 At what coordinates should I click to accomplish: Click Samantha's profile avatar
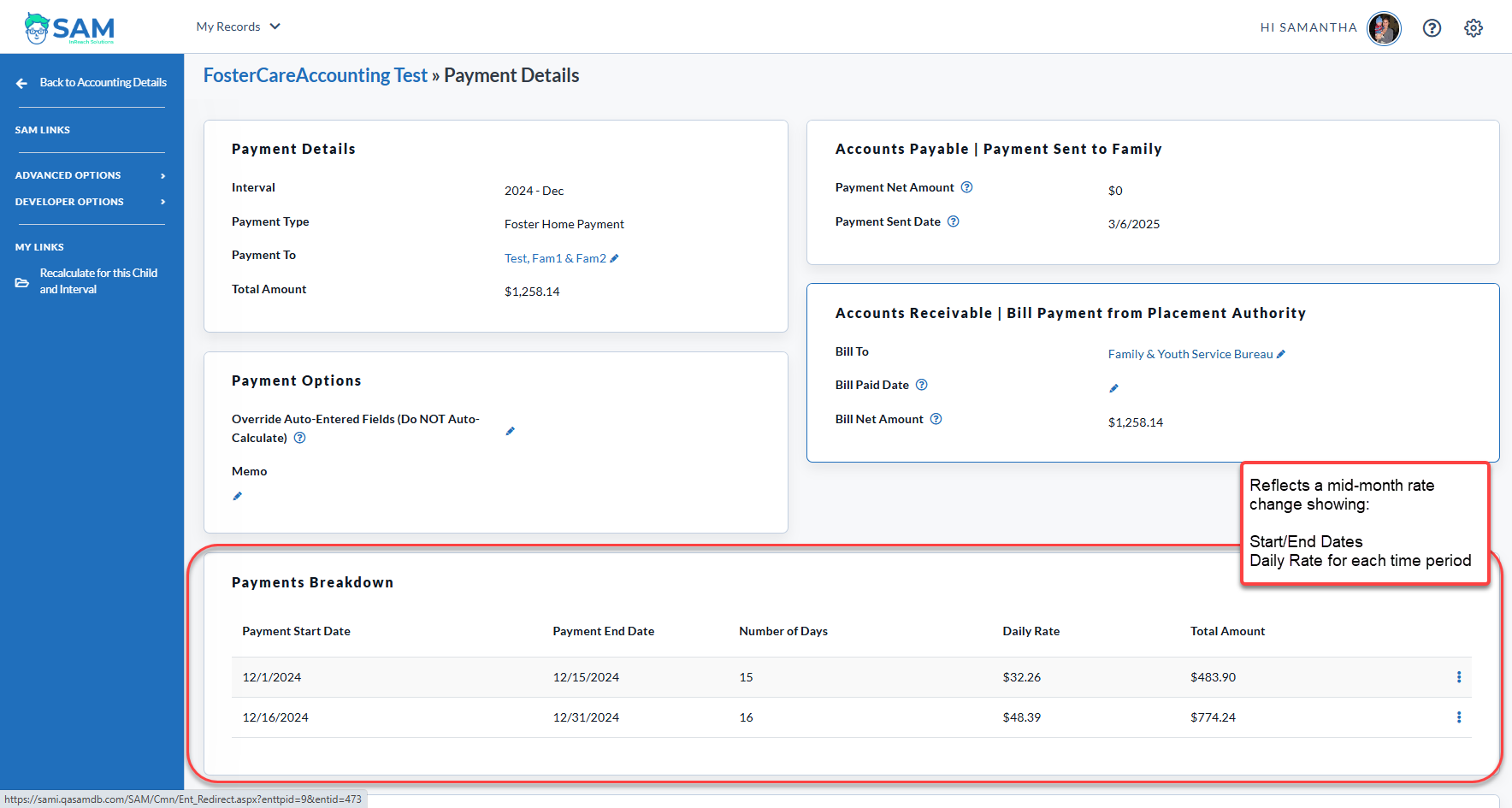(x=1384, y=28)
